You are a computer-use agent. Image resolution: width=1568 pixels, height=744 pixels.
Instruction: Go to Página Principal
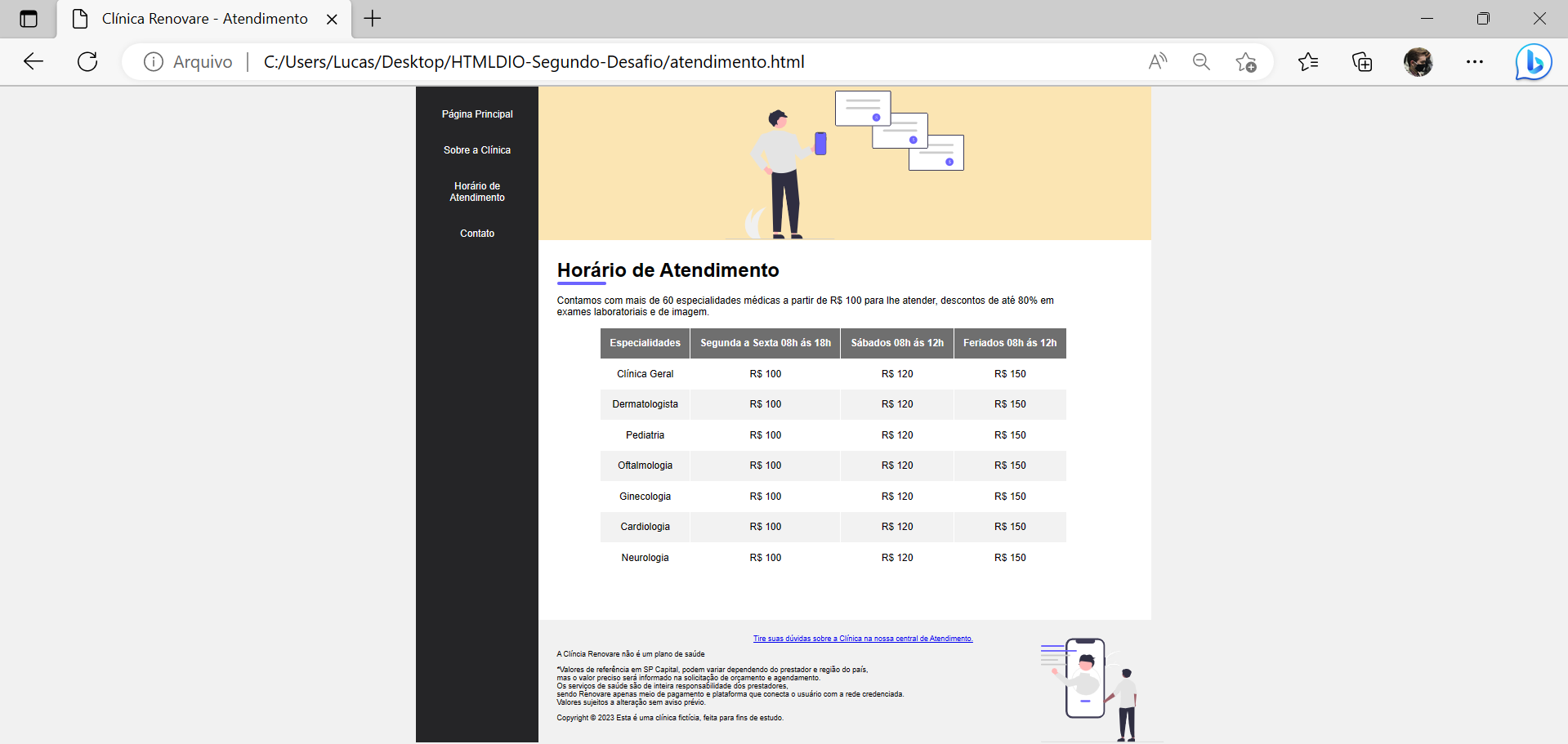pyautogui.click(x=476, y=114)
